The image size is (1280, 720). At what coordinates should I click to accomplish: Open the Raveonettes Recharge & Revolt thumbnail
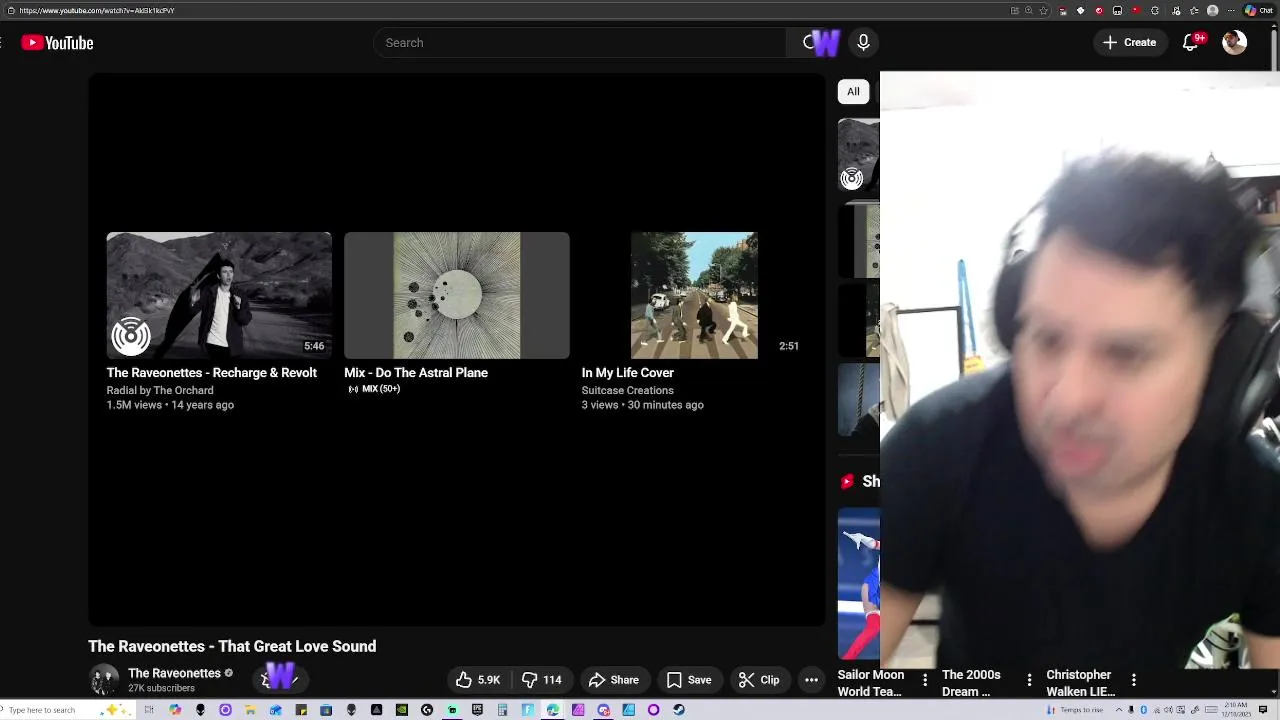(x=219, y=295)
